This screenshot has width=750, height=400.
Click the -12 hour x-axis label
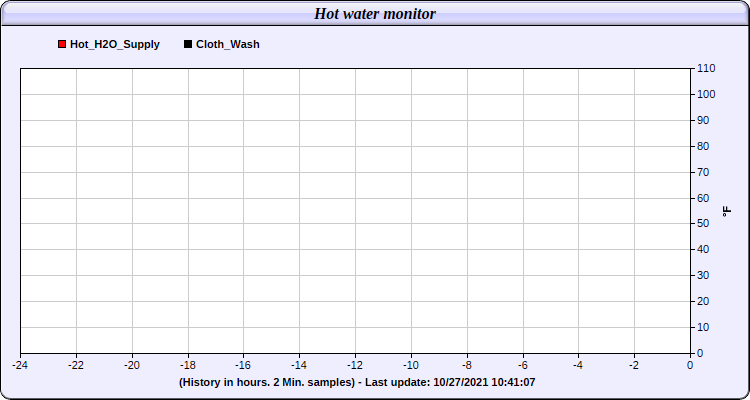(x=355, y=366)
